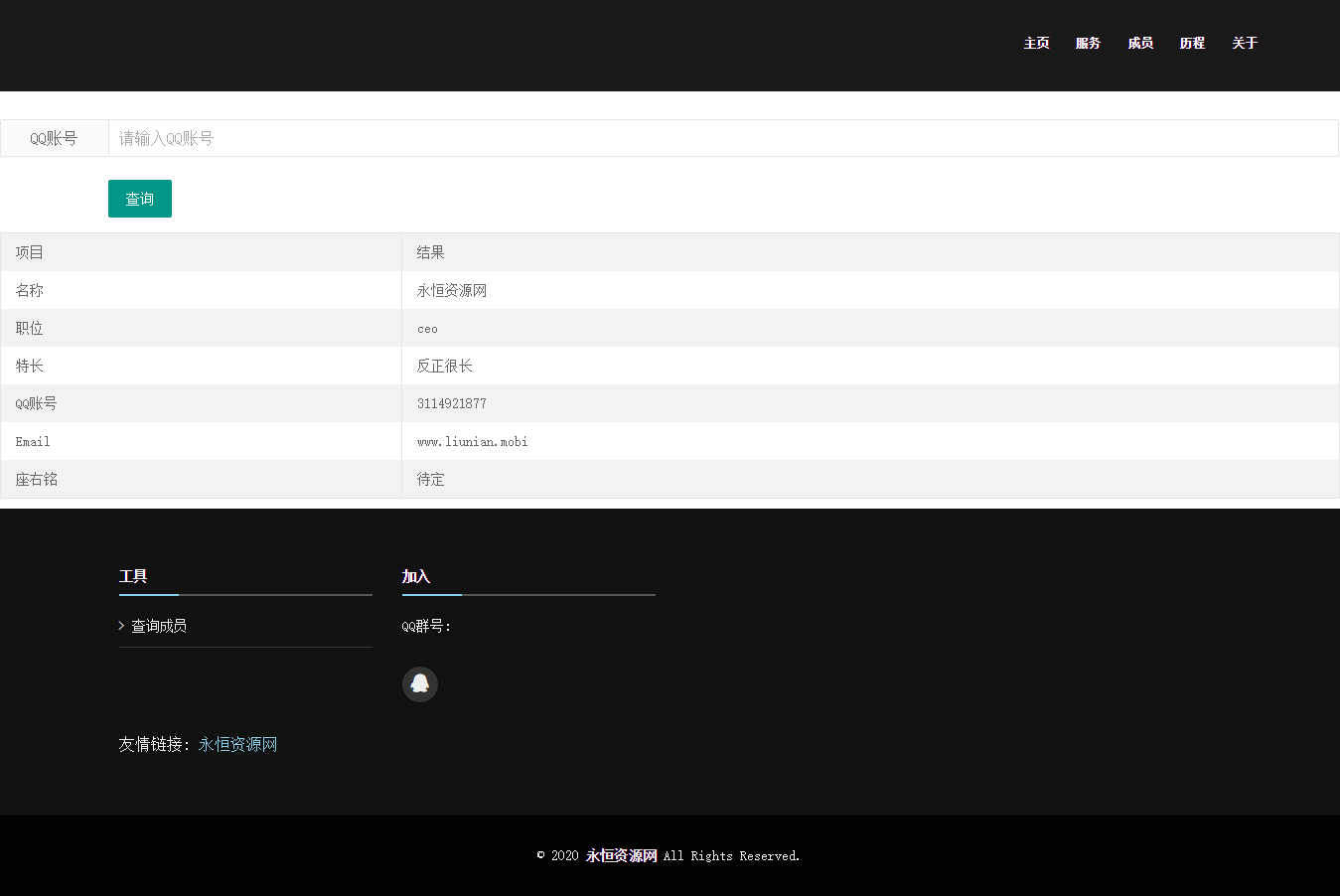Viewport: 1340px width, 896px height.
Task: Click the QQ账号 label beside the input
Action: click(54, 138)
